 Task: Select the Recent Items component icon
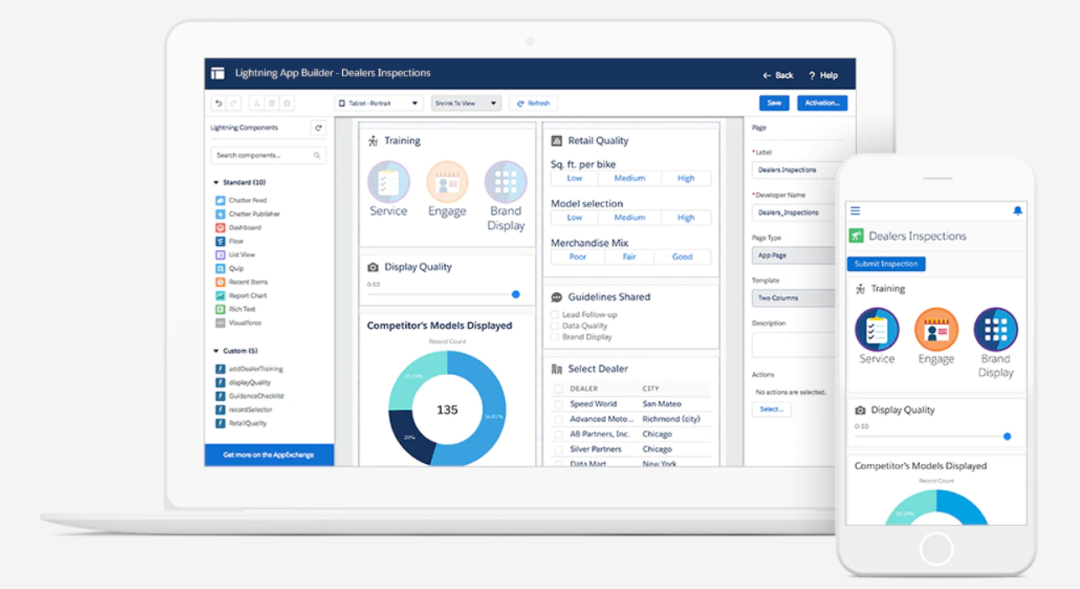pyautogui.click(x=220, y=282)
